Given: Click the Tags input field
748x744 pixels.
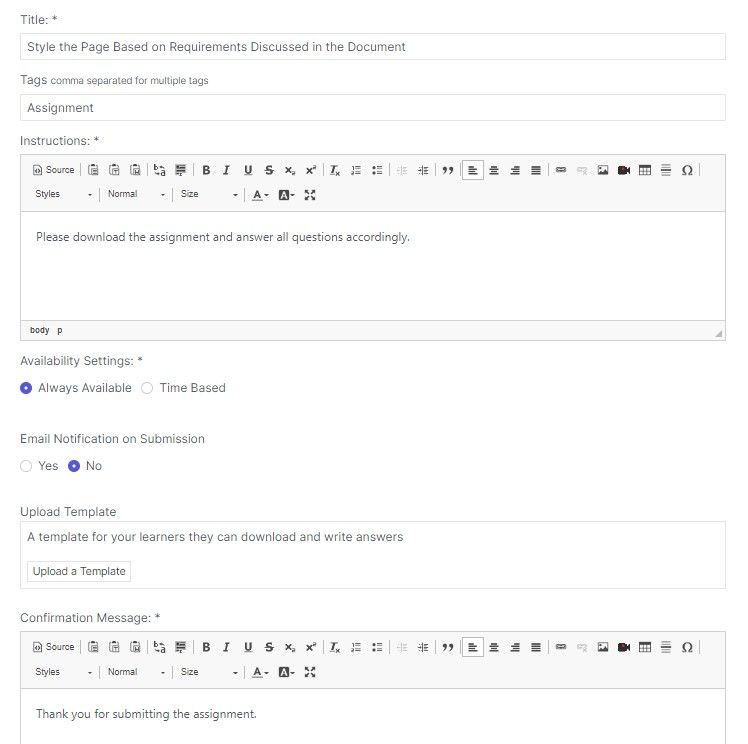Looking at the screenshot, I should coord(373,108).
